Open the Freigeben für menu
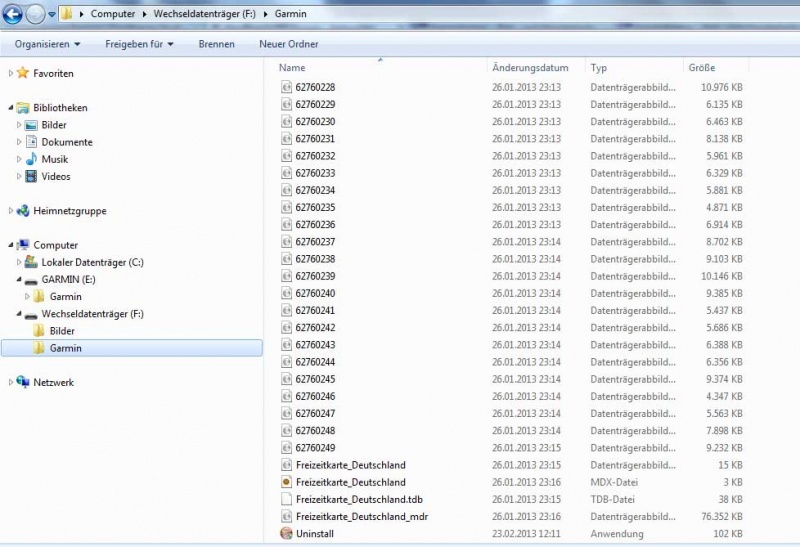The height and width of the screenshot is (547, 800). [139, 44]
